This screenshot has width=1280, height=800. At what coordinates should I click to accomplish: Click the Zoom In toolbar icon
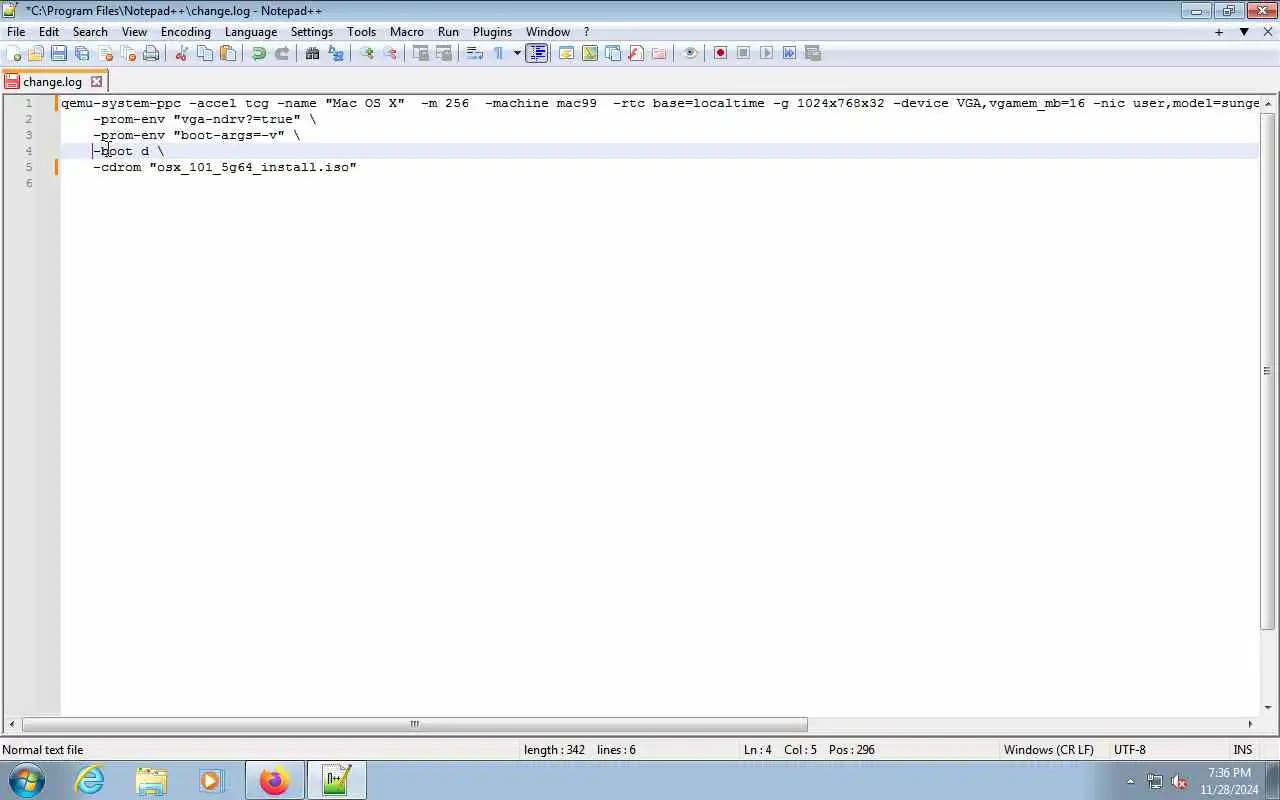click(367, 53)
